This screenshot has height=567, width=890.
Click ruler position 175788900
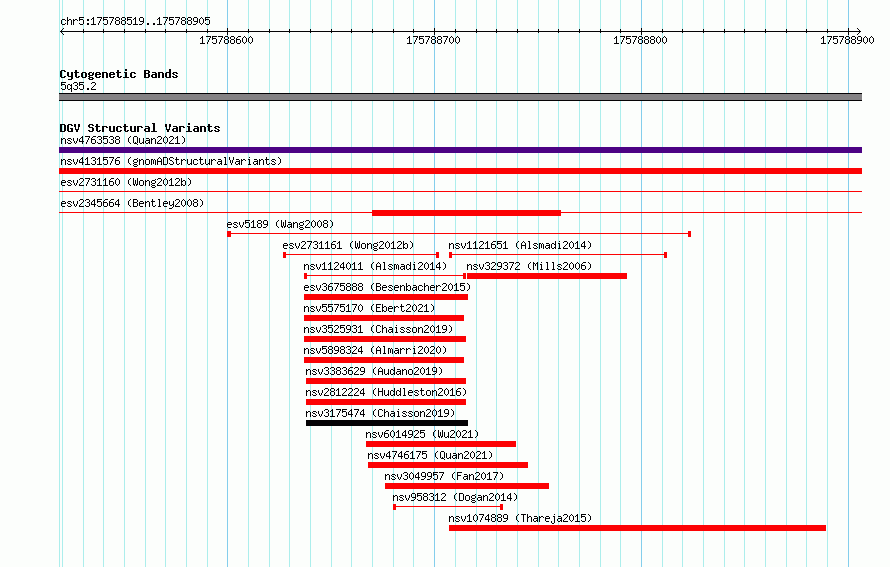point(847,40)
